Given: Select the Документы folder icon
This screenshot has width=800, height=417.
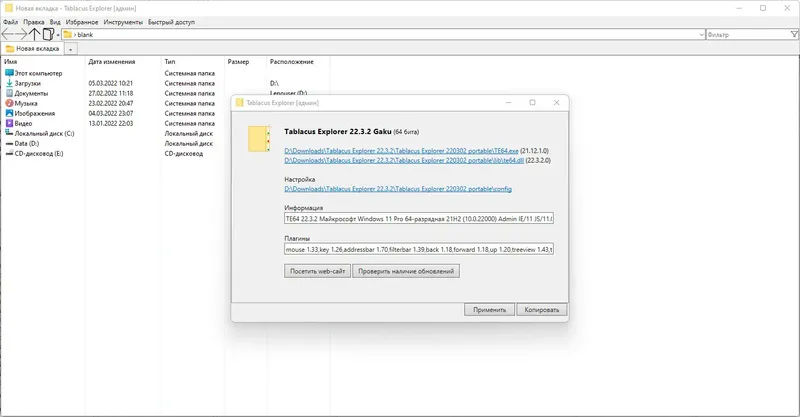Looking at the screenshot, I should tap(9, 93).
